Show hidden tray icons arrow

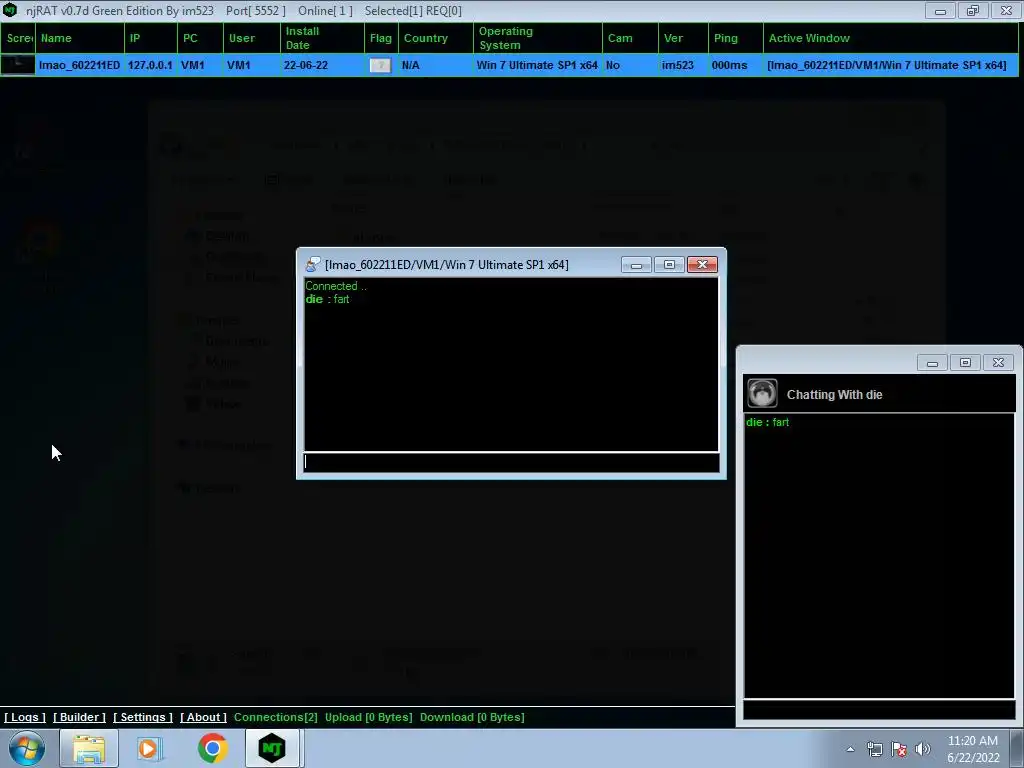[x=850, y=749]
